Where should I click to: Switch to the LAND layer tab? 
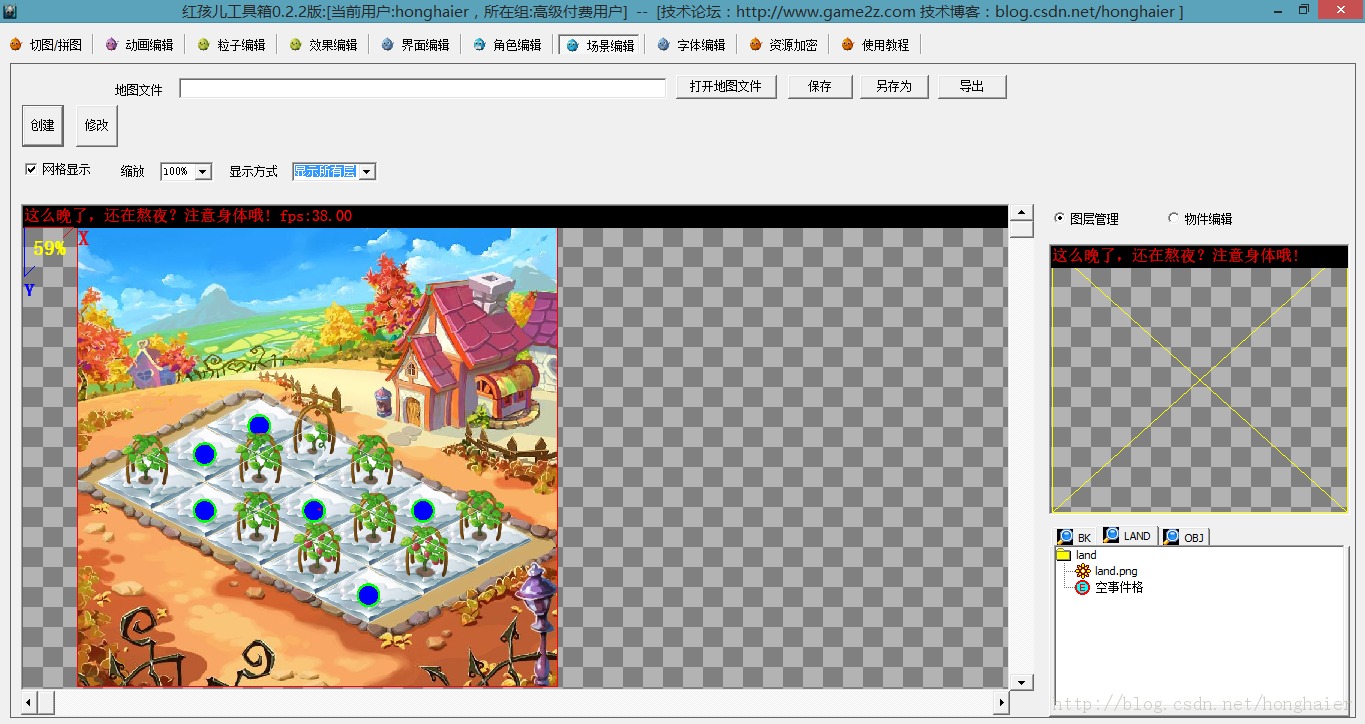click(x=1128, y=536)
